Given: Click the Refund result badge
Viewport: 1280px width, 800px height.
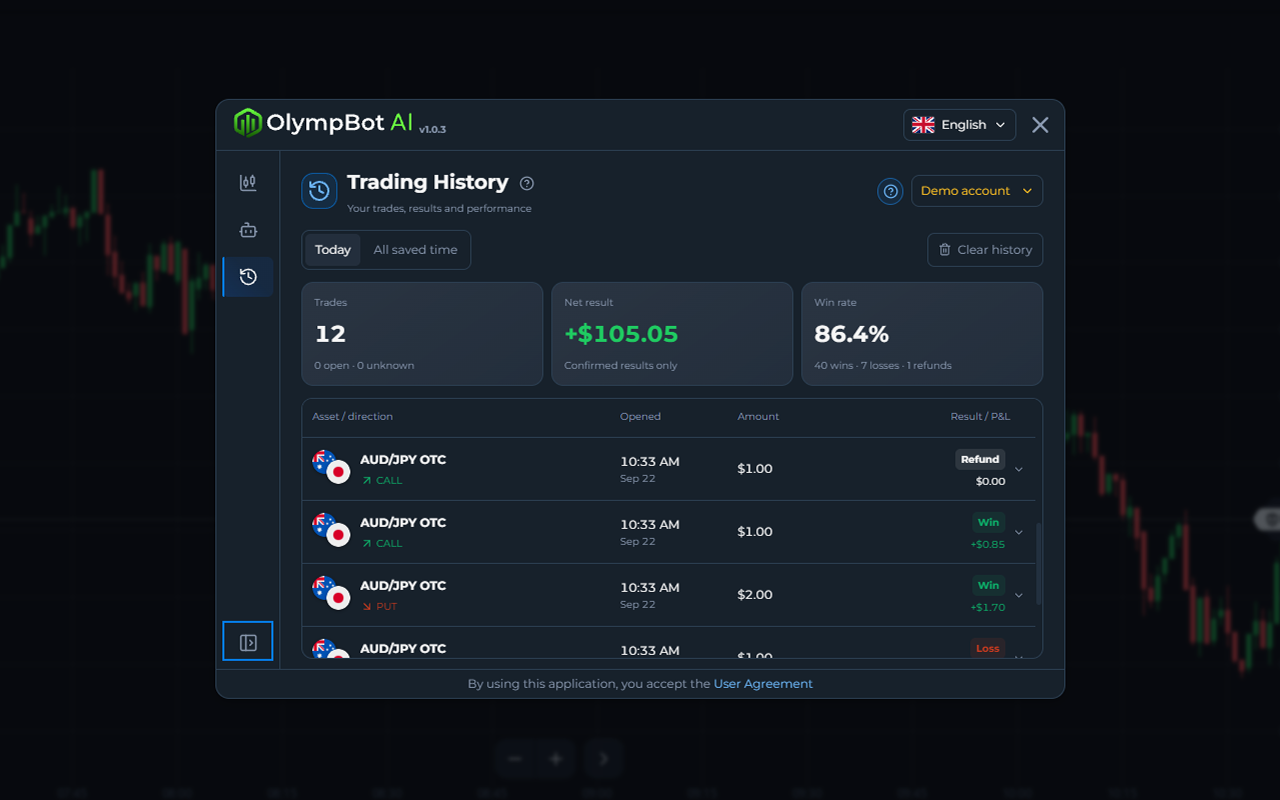Looking at the screenshot, I should (x=980, y=460).
